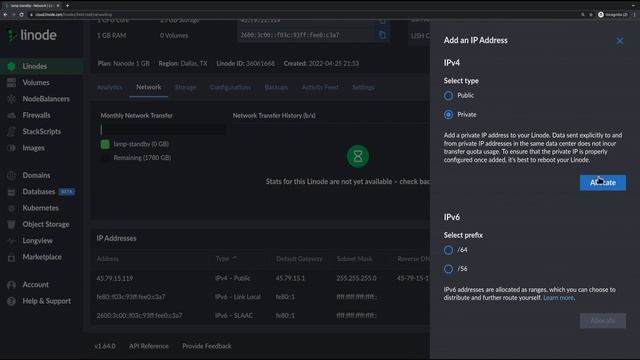Image resolution: width=640 pixels, height=360 pixels.
Task: Open Longview in the sidebar
Action: (41, 240)
